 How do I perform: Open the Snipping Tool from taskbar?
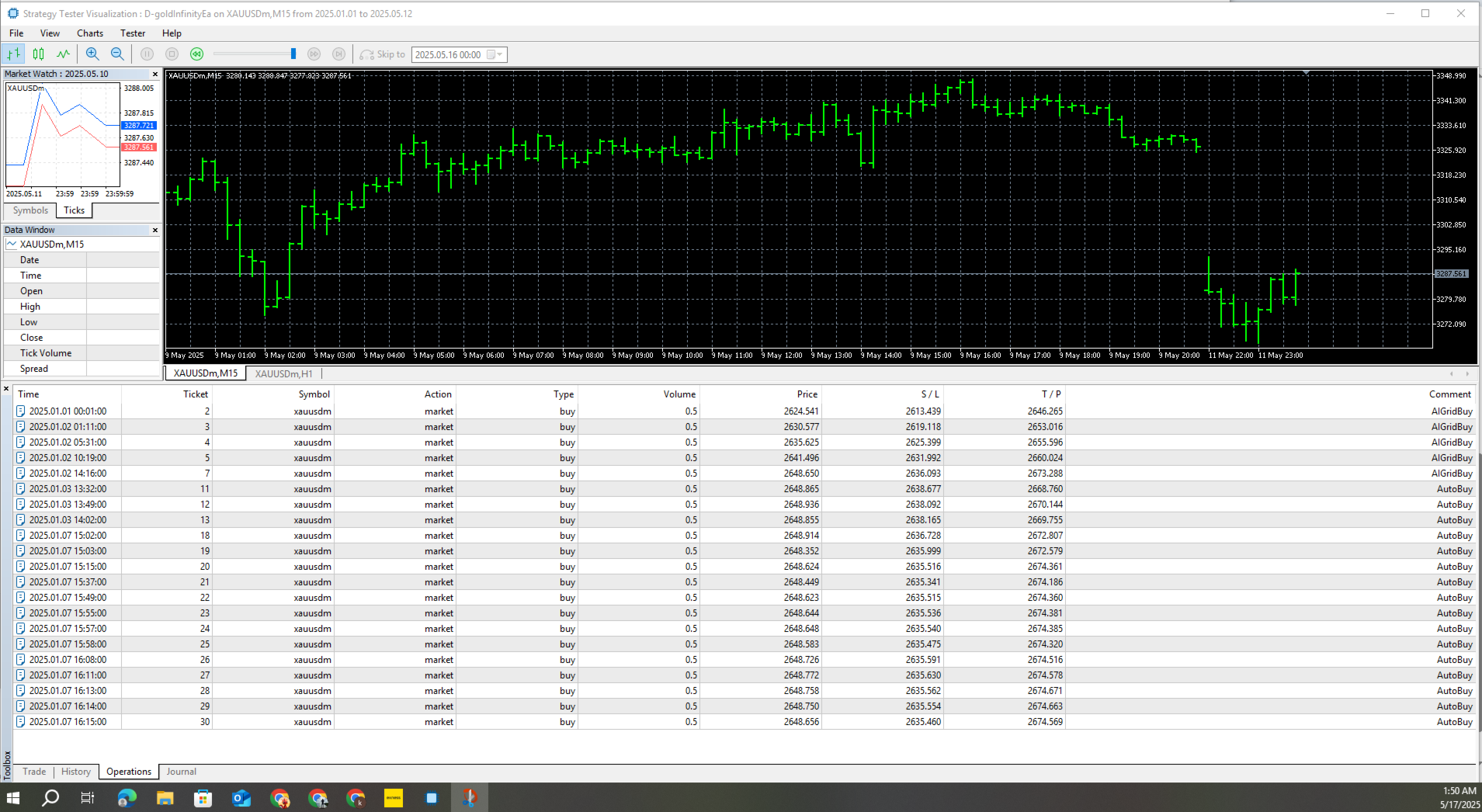coord(470,798)
